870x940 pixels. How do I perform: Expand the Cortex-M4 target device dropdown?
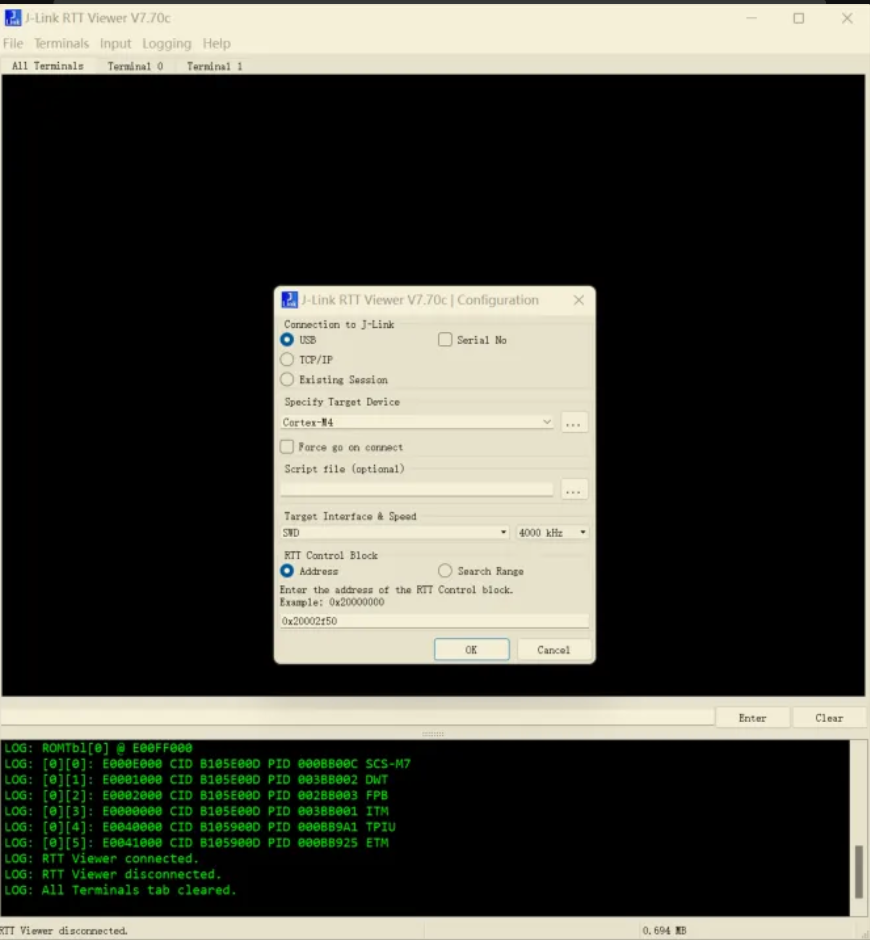[547, 422]
